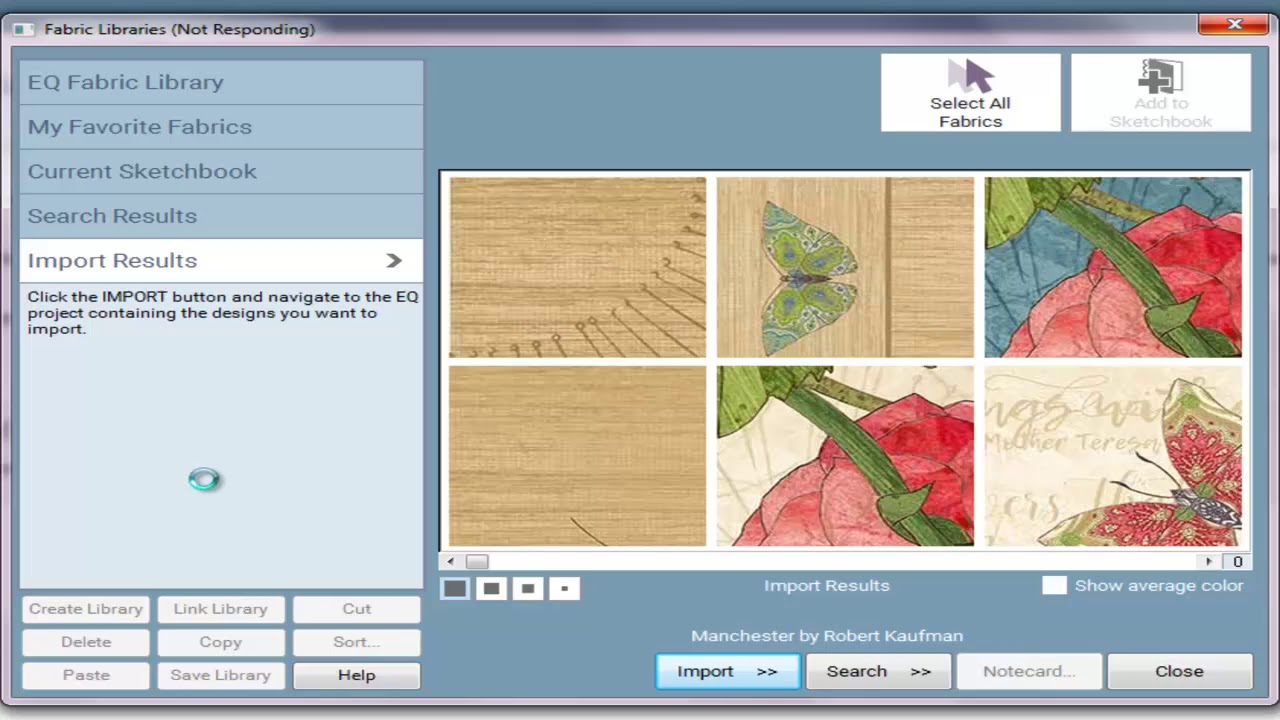Click the Create Library button
Screen dimensions: 1280x720
86,609
